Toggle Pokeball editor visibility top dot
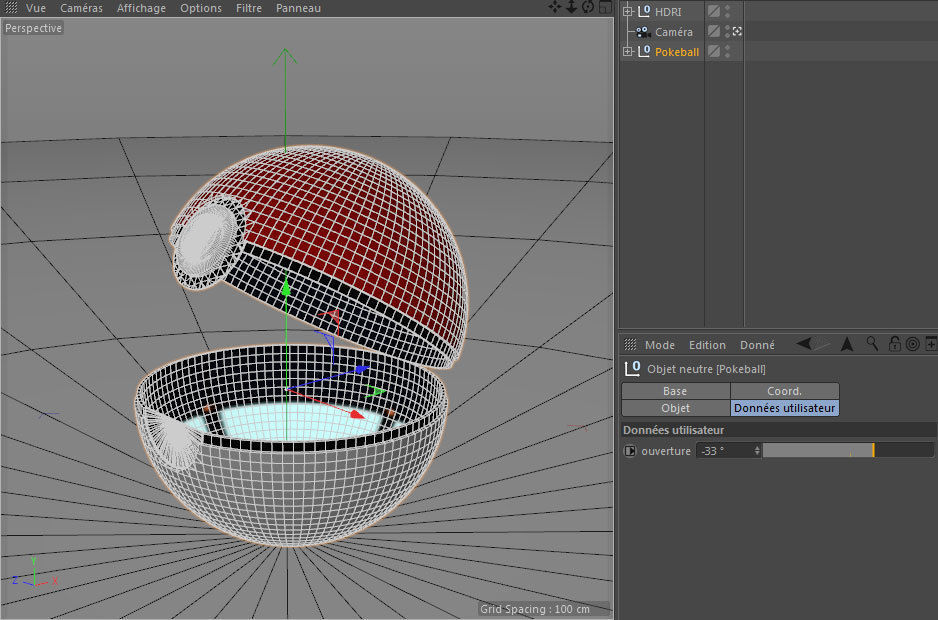938x620 pixels. (727, 48)
